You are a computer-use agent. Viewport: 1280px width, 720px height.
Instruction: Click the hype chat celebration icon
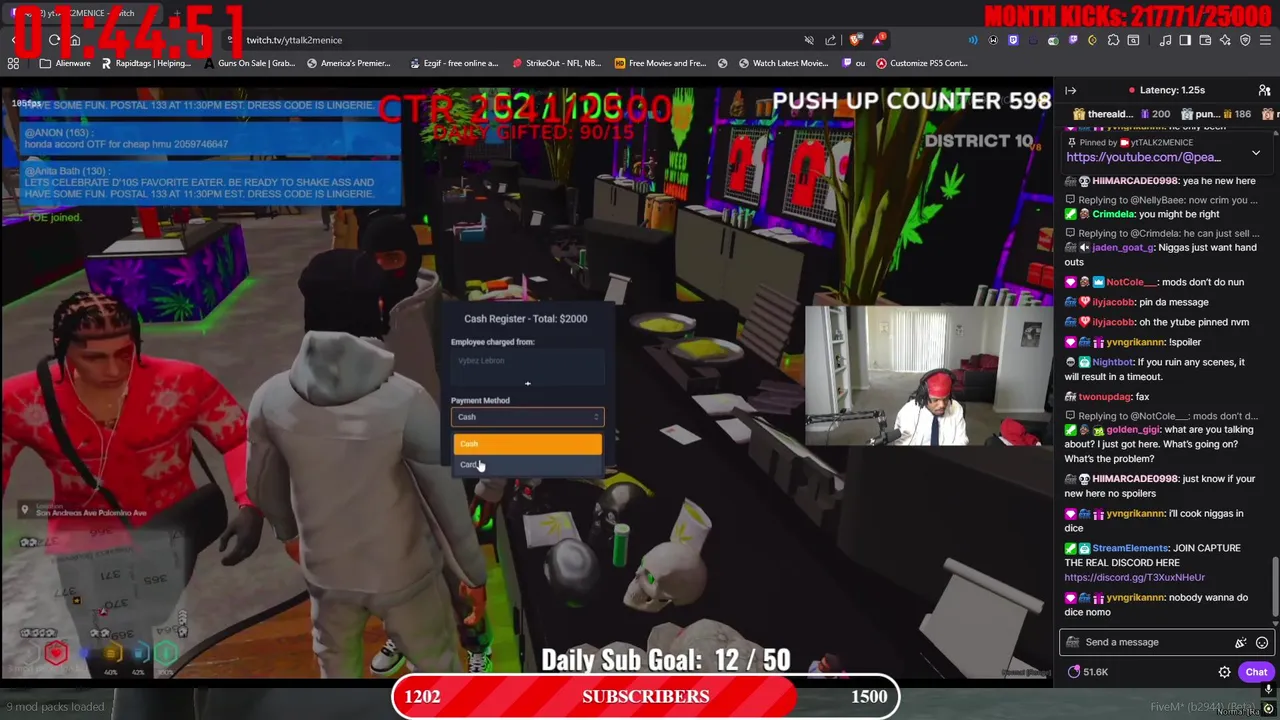pos(1241,642)
